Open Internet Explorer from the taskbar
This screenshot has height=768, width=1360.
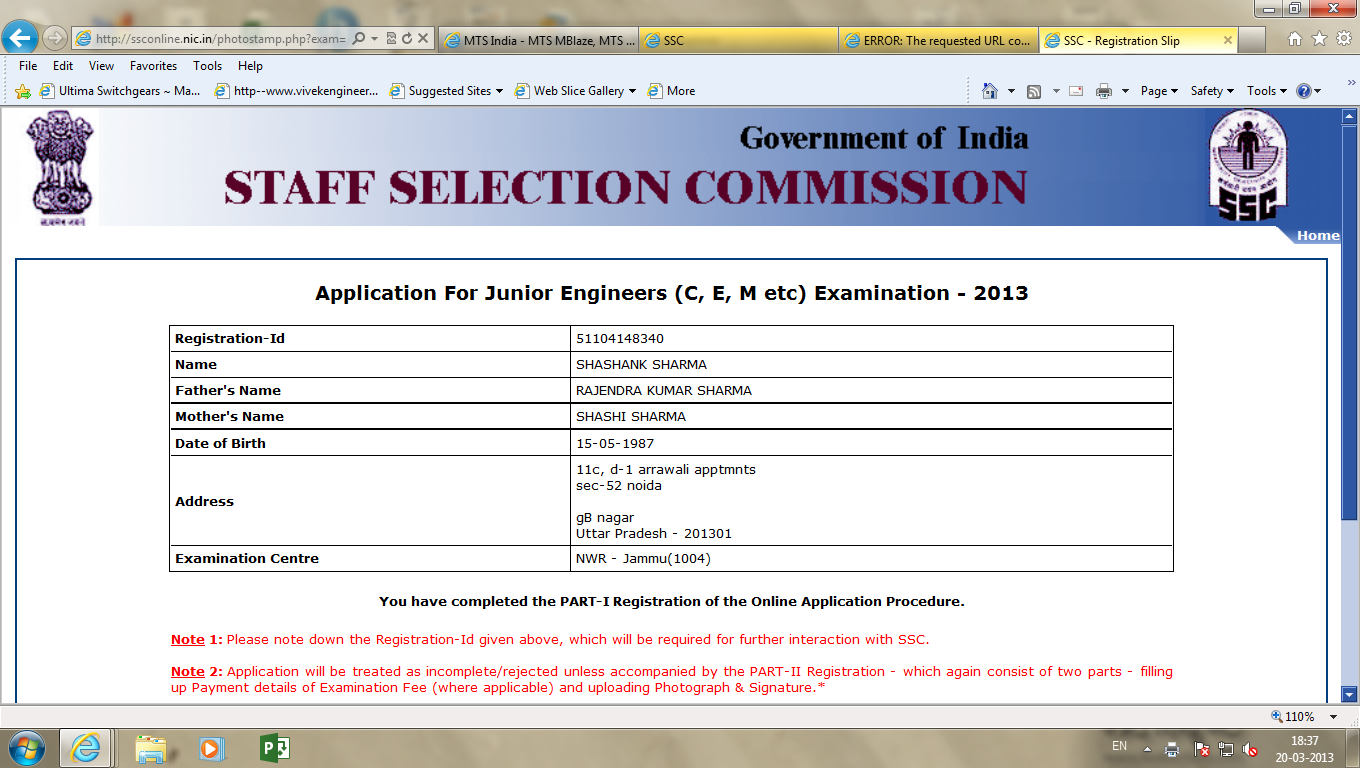click(85, 748)
